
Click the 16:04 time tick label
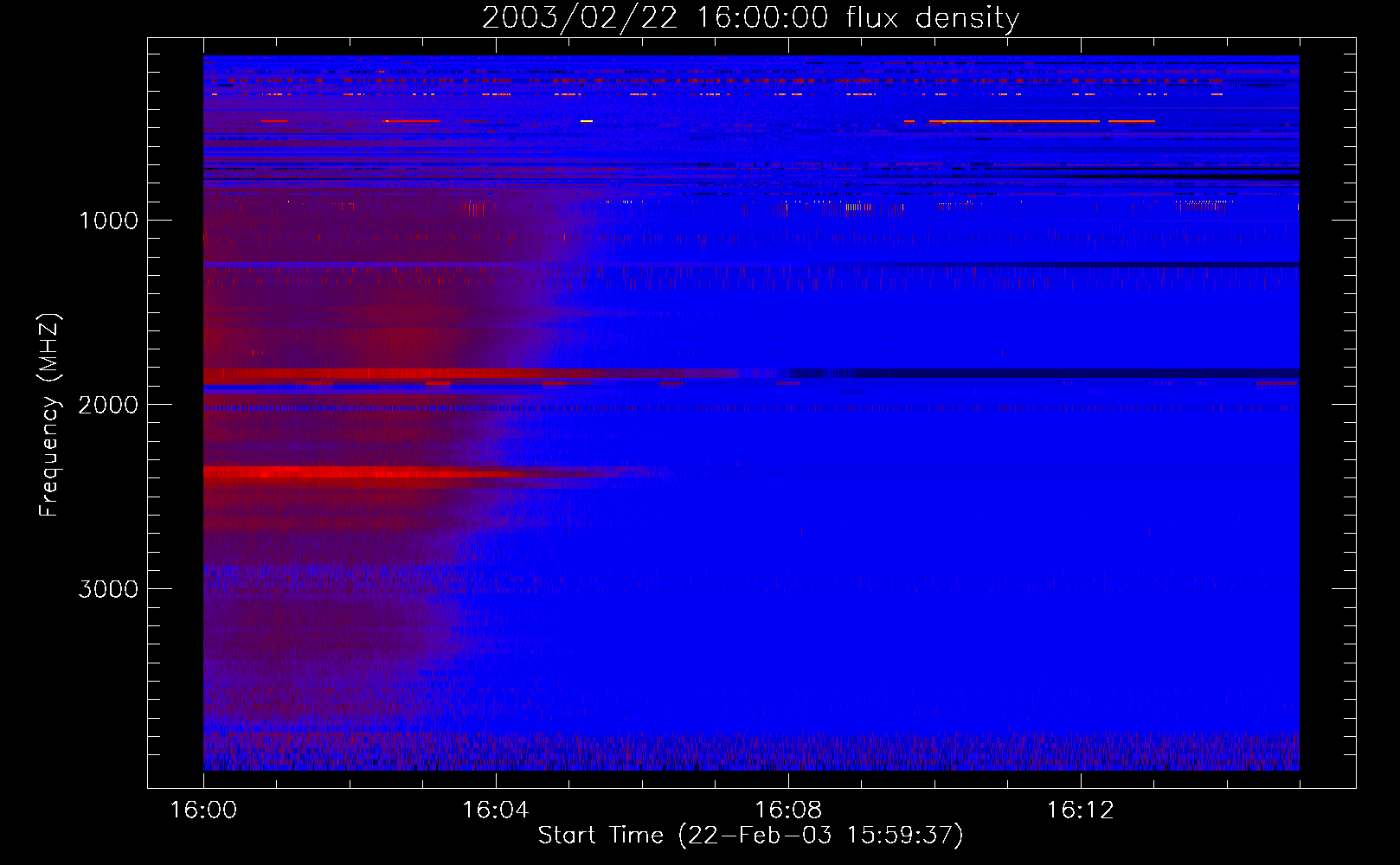click(495, 810)
